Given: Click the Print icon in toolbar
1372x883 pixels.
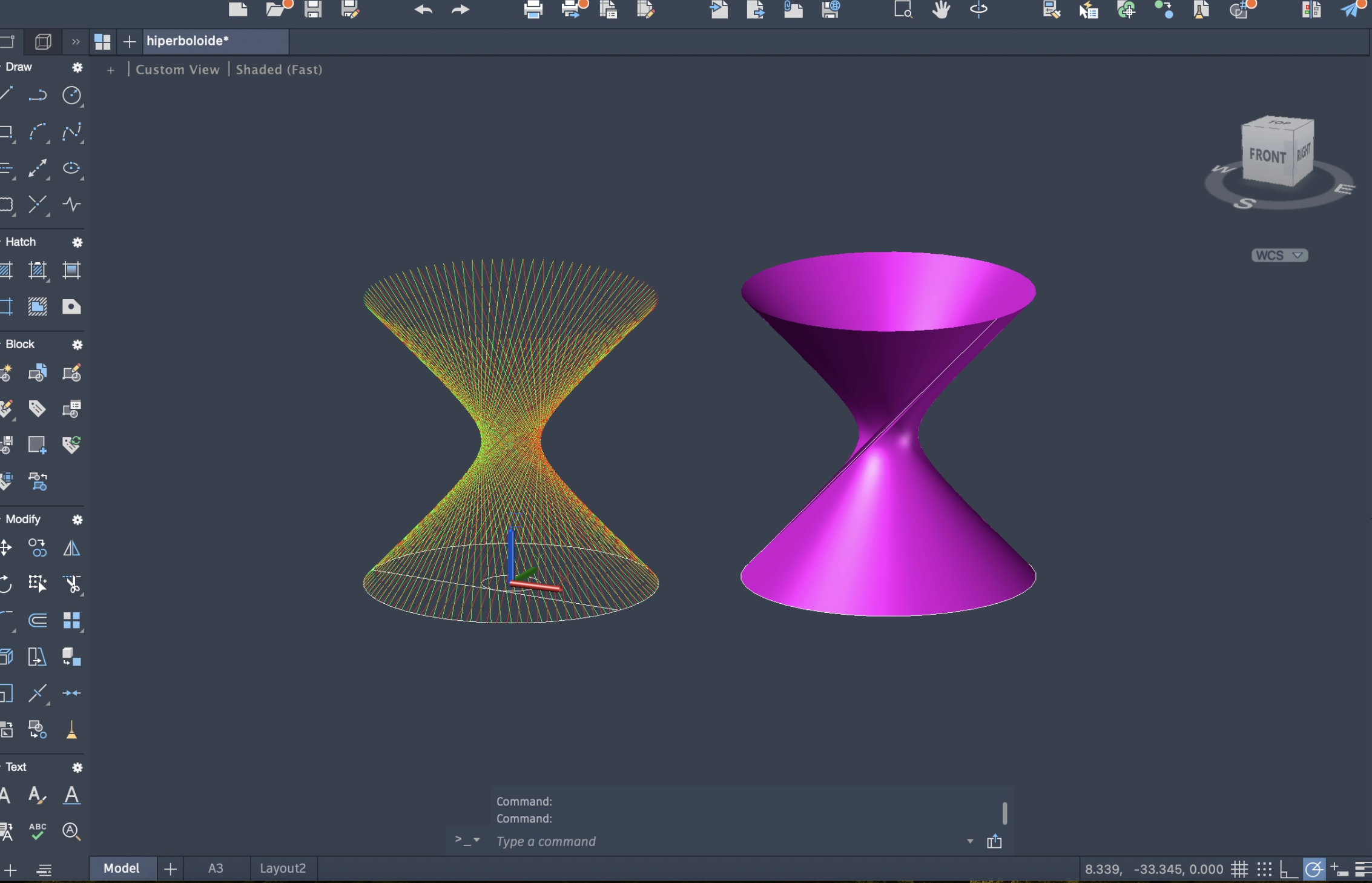Looking at the screenshot, I should coord(533,10).
